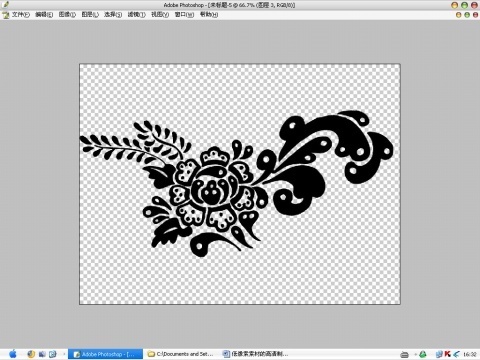Image resolution: width=480 pixels, height=360 pixels.
Task: Open the 视图(V) View menu
Action: coord(160,15)
